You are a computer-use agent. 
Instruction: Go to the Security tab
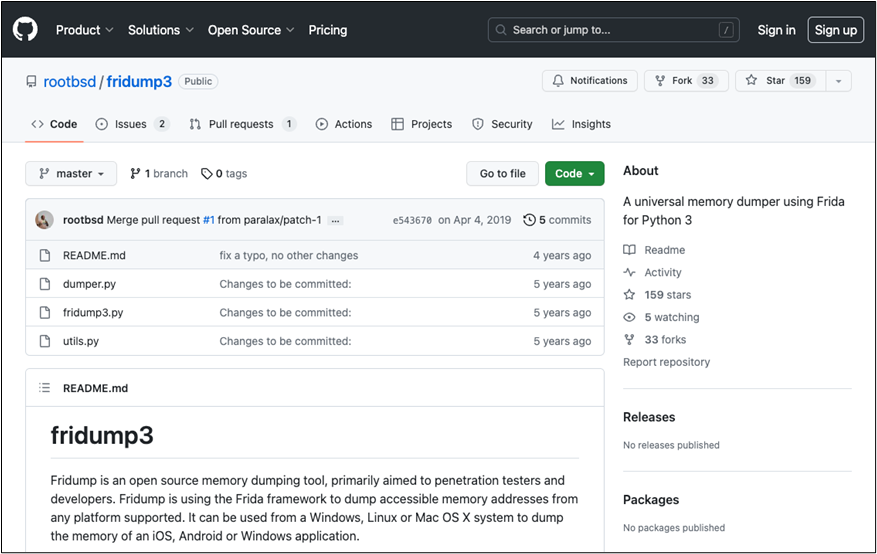click(502, 124)
